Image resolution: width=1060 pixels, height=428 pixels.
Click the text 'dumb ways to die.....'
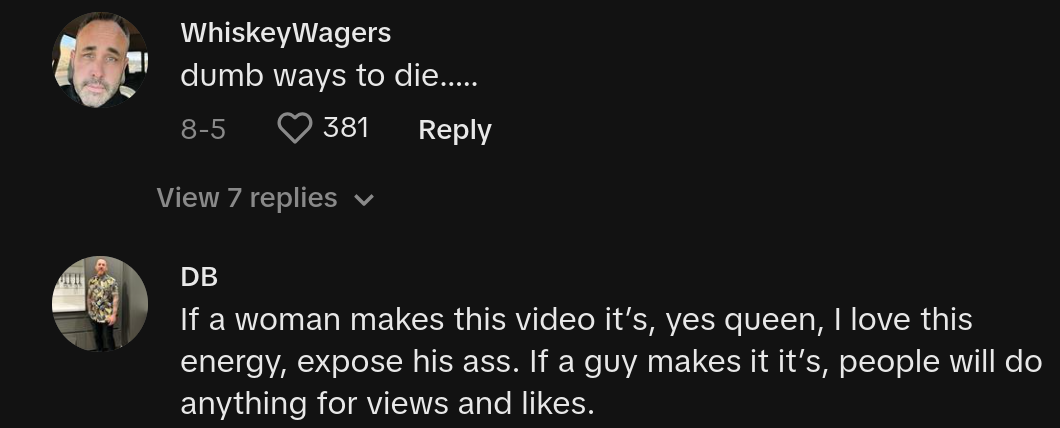click(329, 76)
